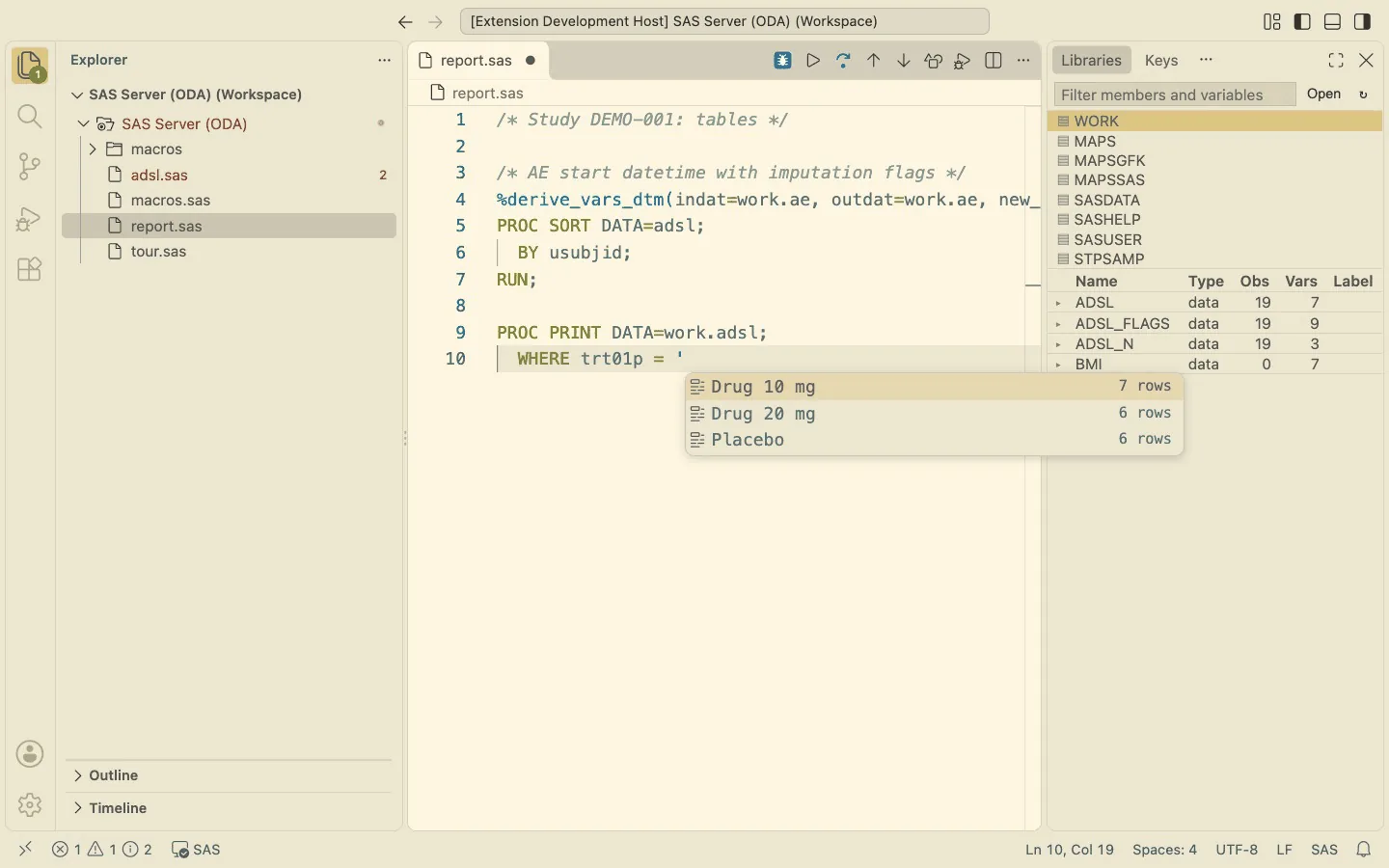This screenshot has height=868, width=1389.
Task: Run the SAS program with play icon
Action: 813,61
